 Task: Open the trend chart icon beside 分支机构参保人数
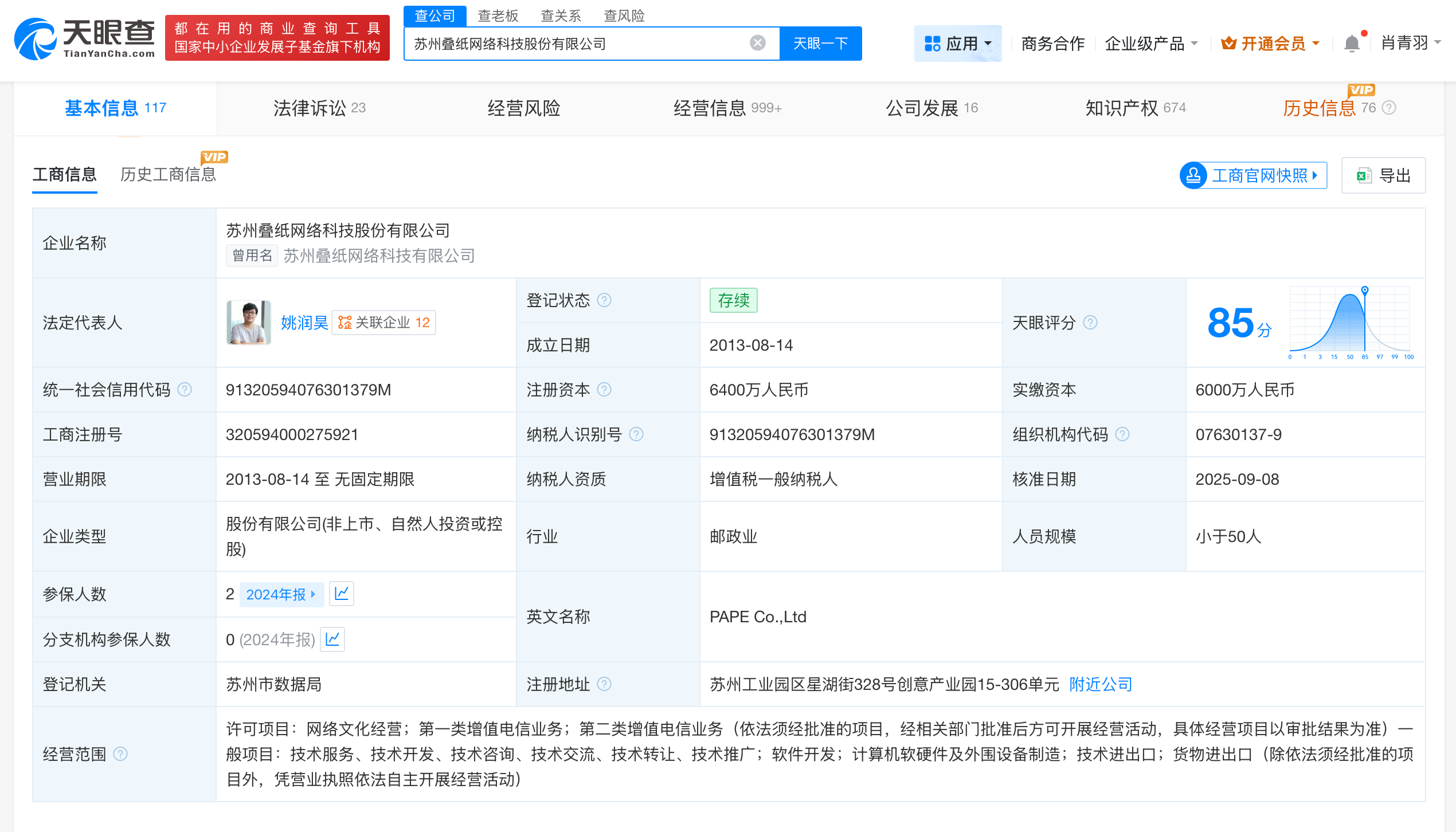332,639
